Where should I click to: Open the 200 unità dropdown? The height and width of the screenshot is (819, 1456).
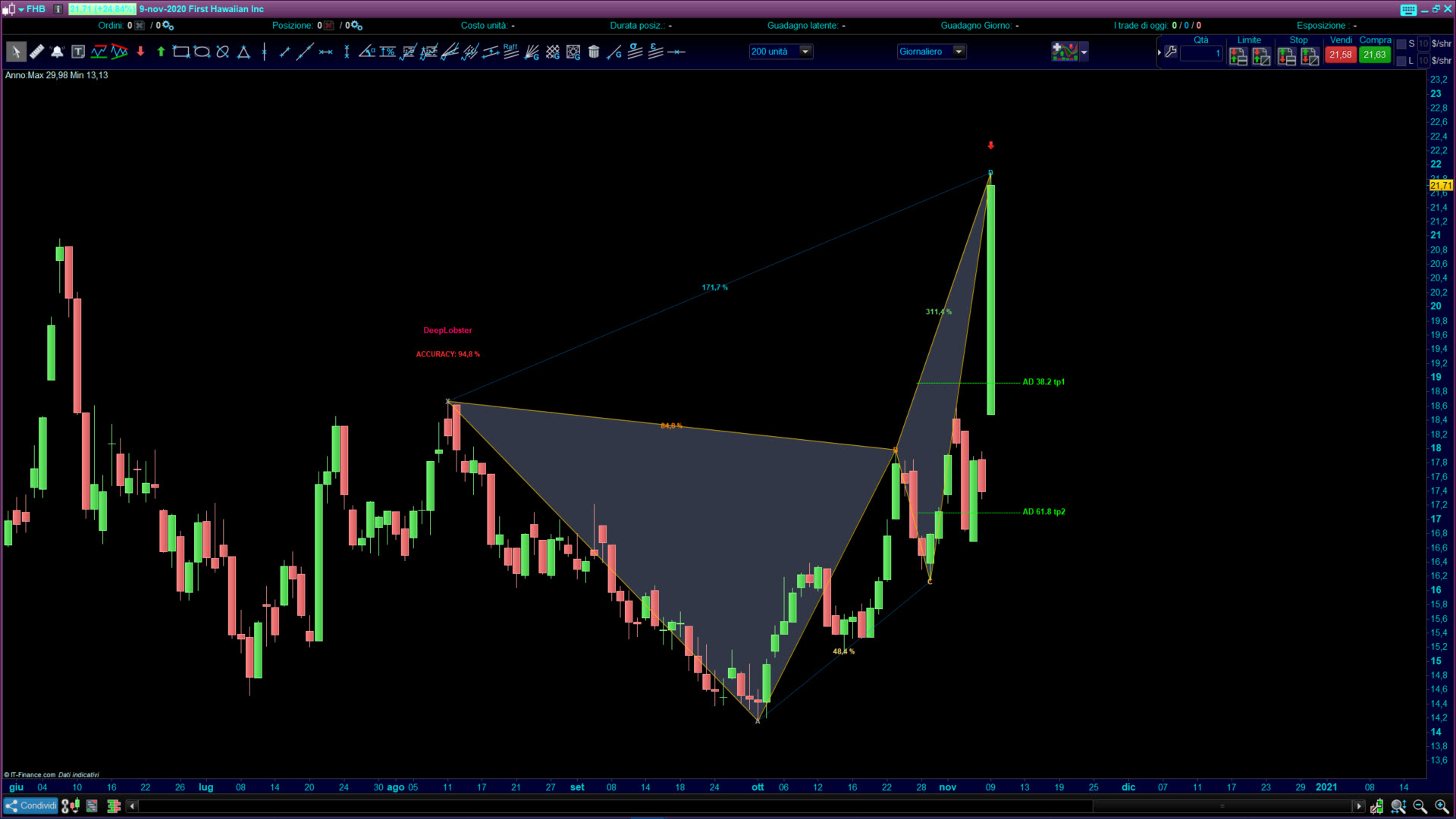[805, 52]
